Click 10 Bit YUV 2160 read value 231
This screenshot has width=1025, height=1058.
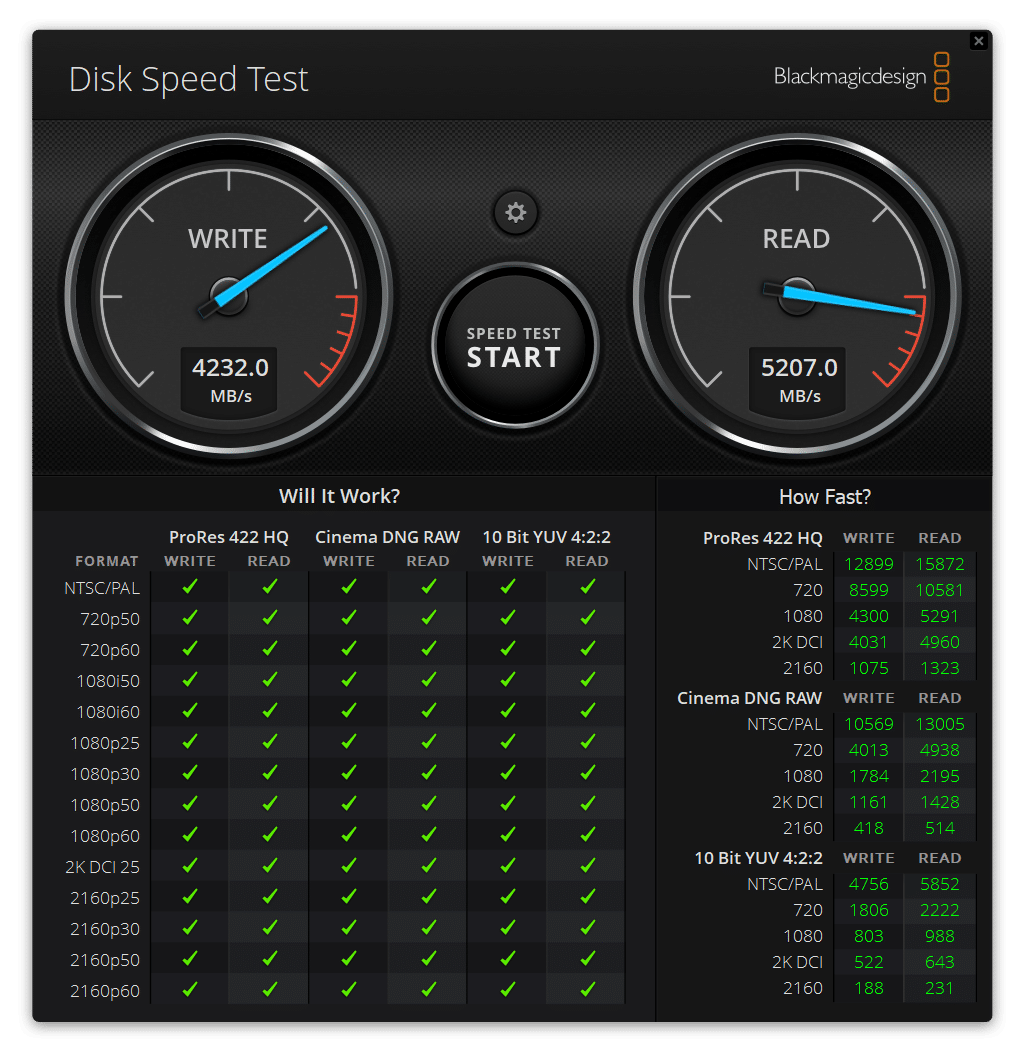[x=939, y=988]
